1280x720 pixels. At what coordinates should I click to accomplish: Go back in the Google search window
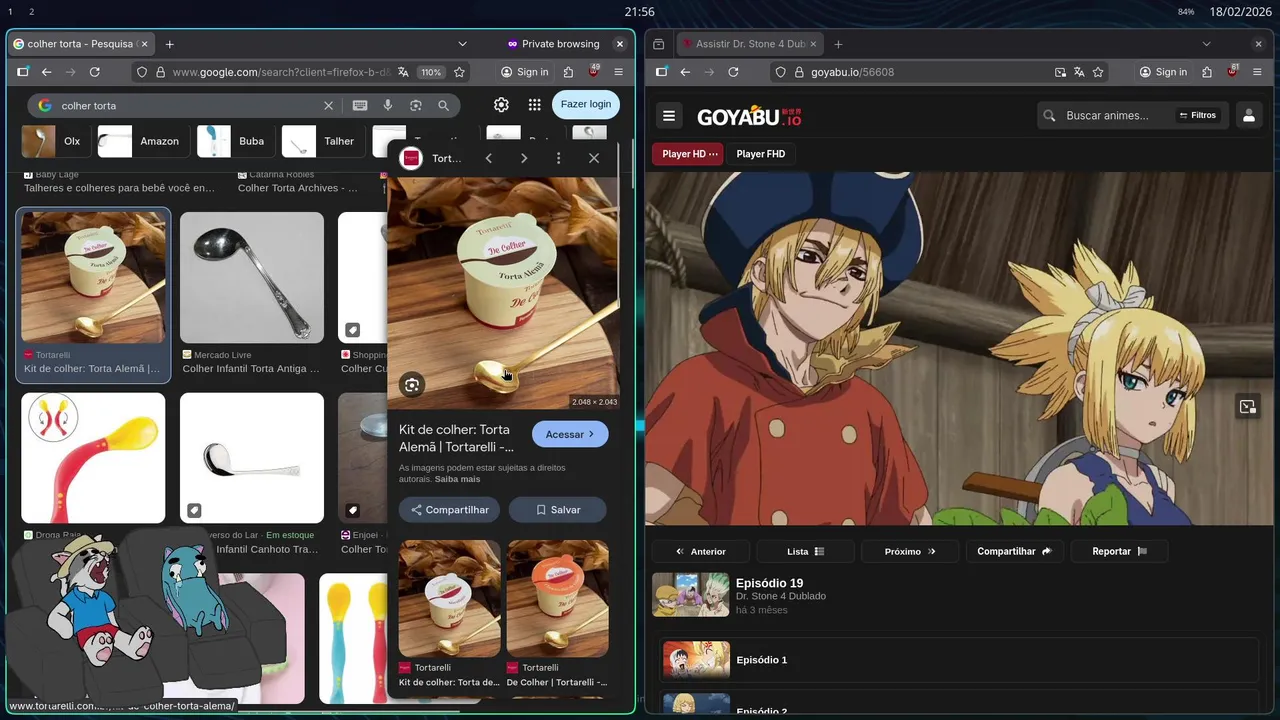pyautogui.click(x=46, y=72)
